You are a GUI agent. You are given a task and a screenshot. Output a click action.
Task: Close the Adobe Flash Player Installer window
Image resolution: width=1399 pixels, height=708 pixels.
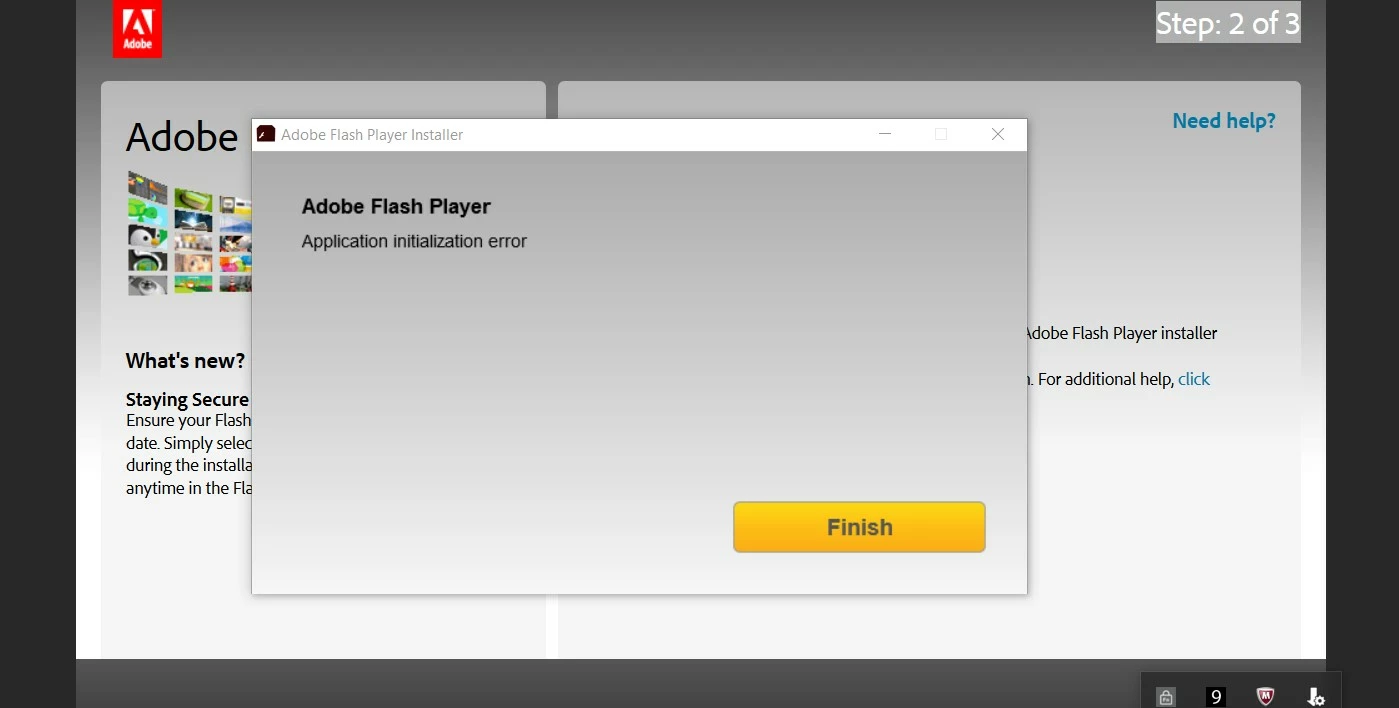point(998,134)
